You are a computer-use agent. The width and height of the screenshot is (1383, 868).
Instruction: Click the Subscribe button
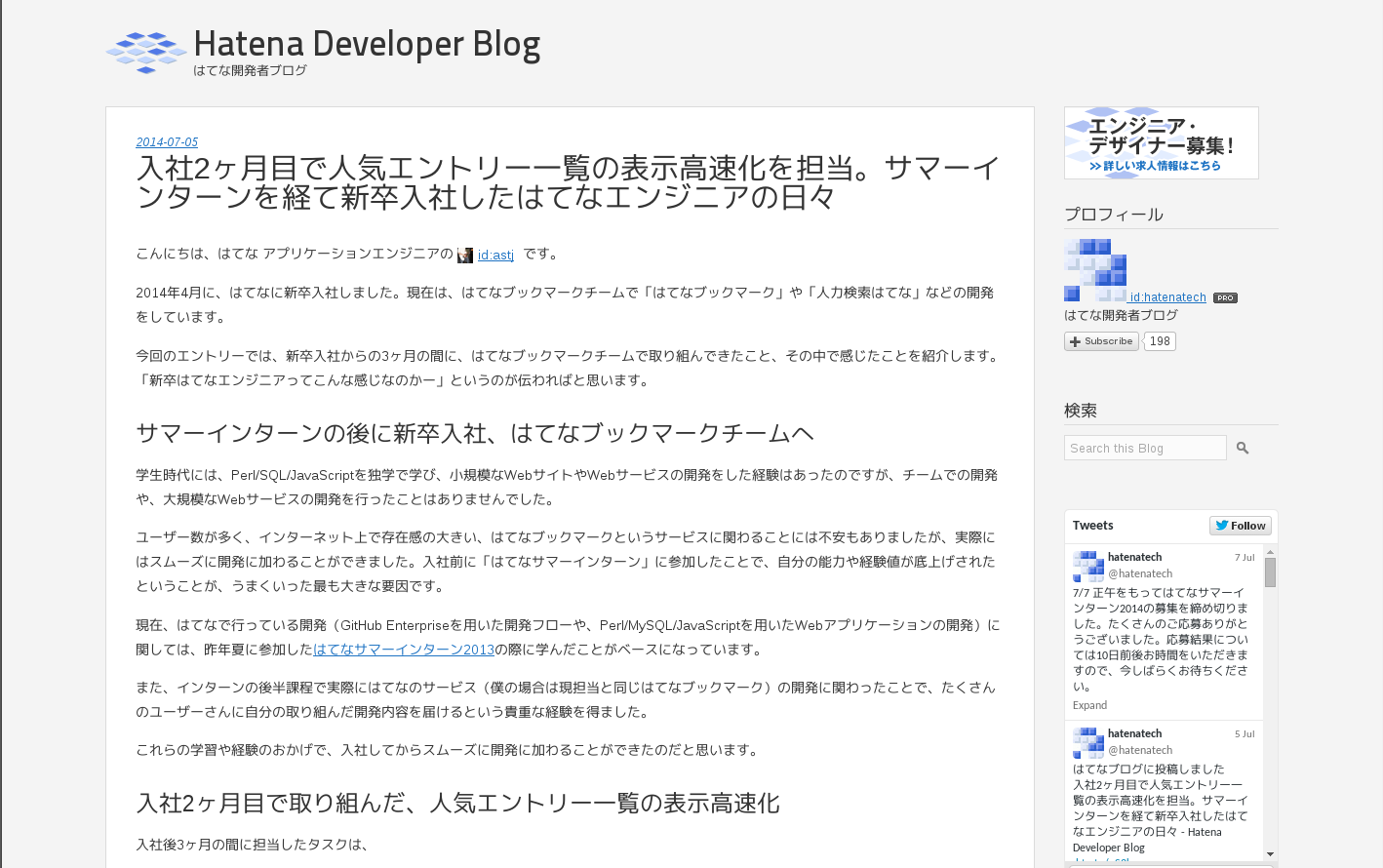pos(1101,341)
